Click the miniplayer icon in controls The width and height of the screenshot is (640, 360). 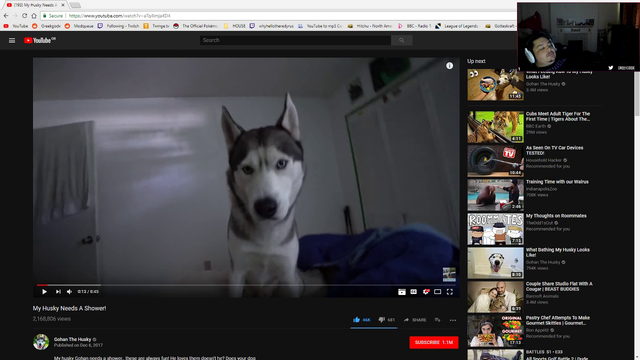click(402, 291)
